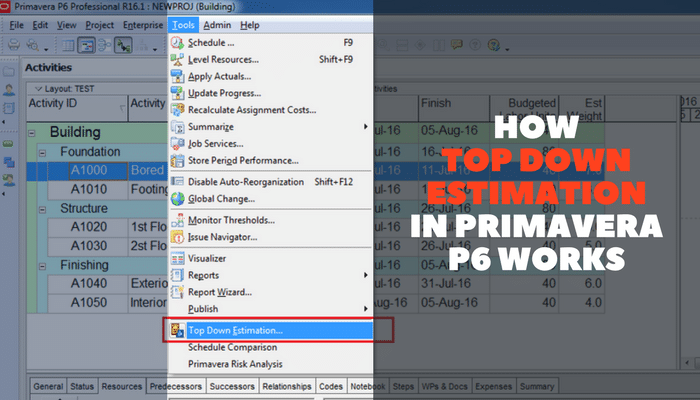The width and height of the screenshot is (700, 400).
Task: Open the View menu
Action: (67, 25)
